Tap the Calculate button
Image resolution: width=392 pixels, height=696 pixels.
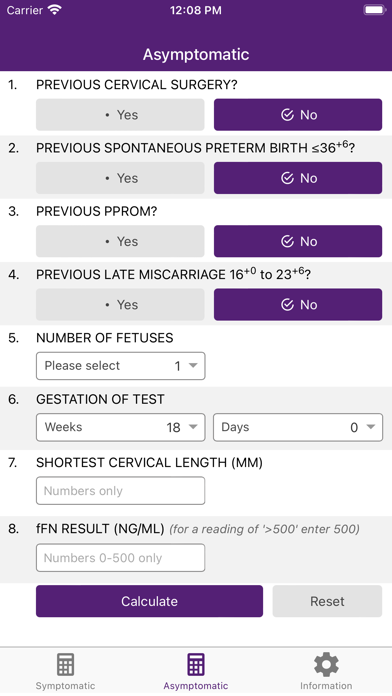tap(149, 601)
